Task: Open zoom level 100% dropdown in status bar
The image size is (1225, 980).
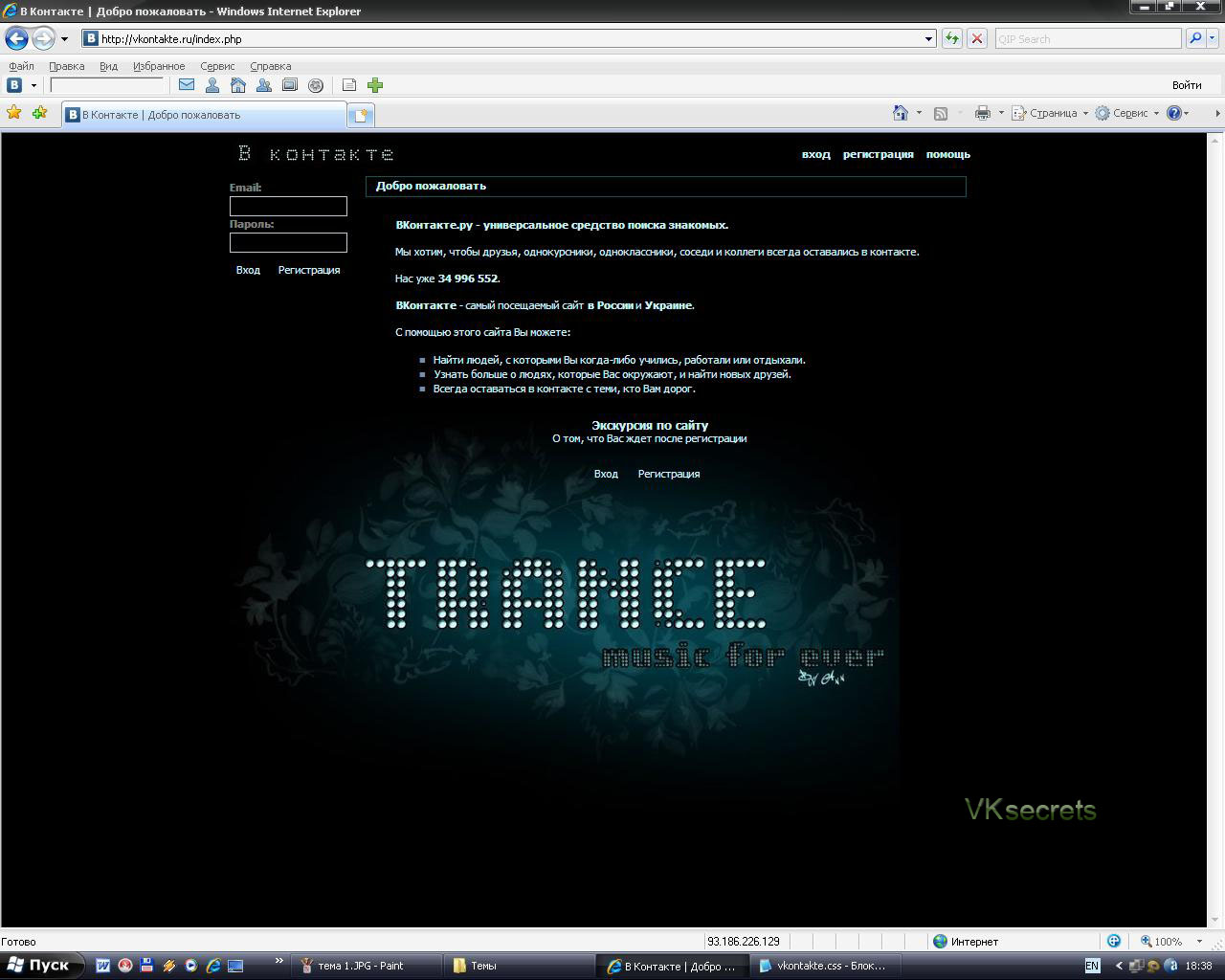Action: pyautogui.click(x=1199, y=942)
